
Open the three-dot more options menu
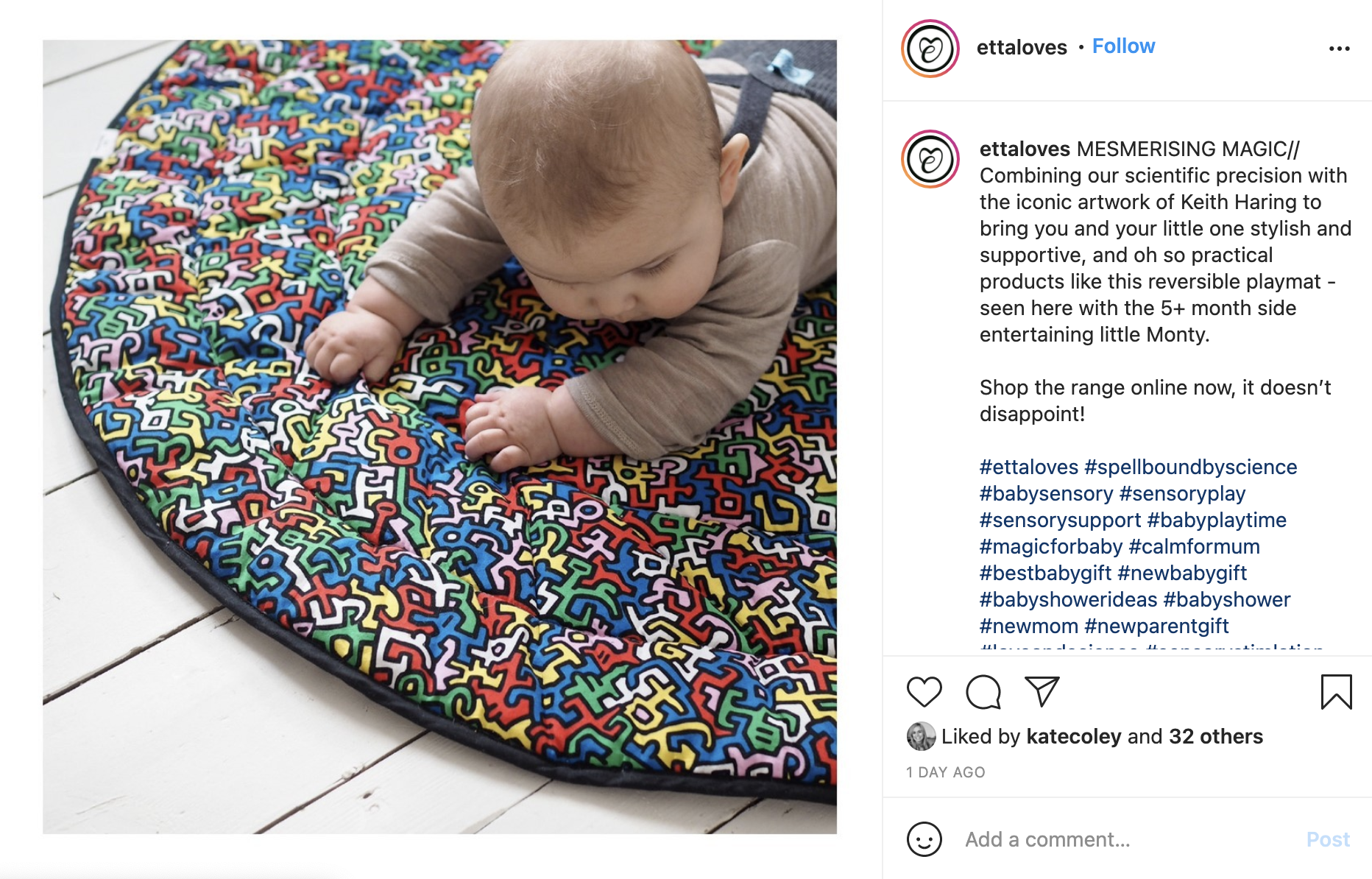click(x=1339, y=49)
